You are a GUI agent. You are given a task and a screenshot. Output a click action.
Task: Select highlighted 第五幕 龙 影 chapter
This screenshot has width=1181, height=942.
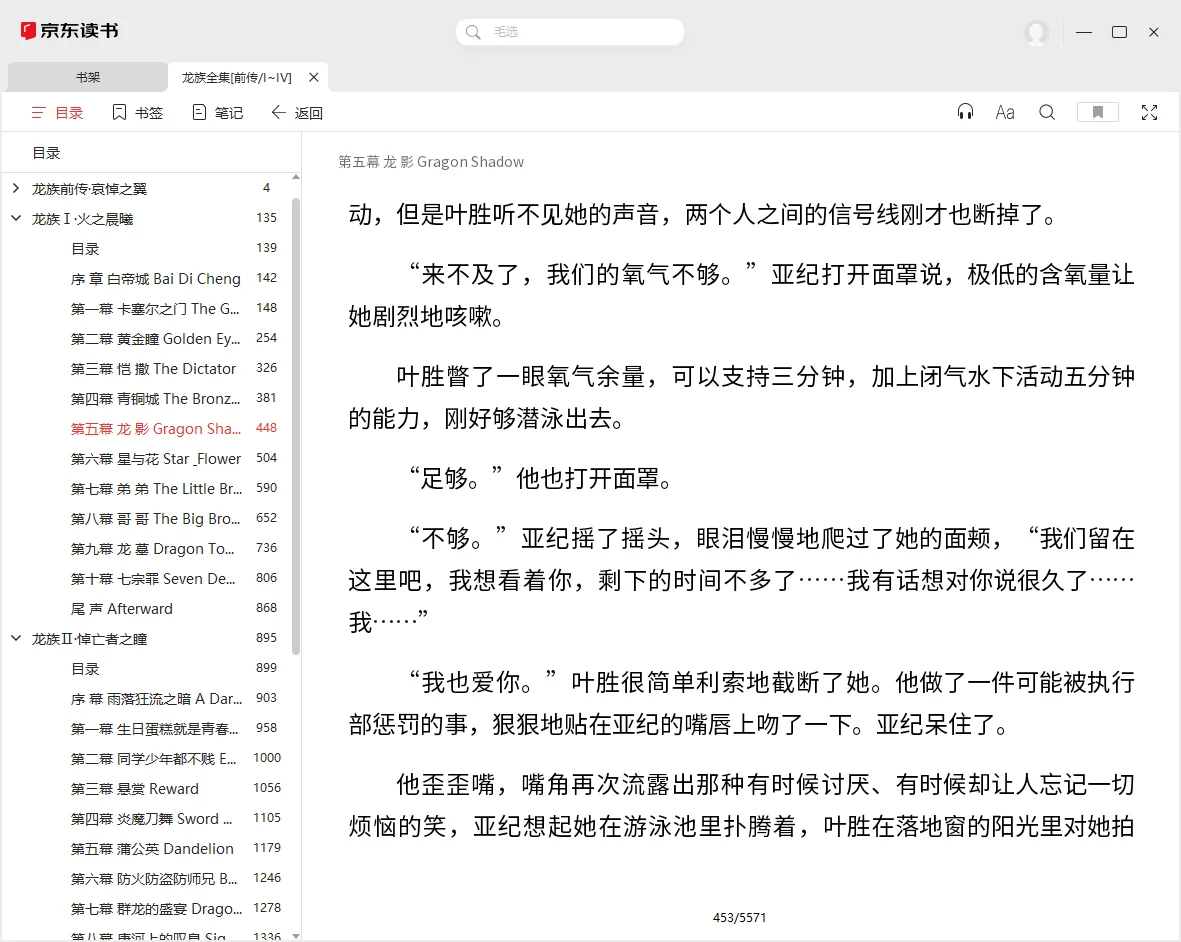(156, 428)
